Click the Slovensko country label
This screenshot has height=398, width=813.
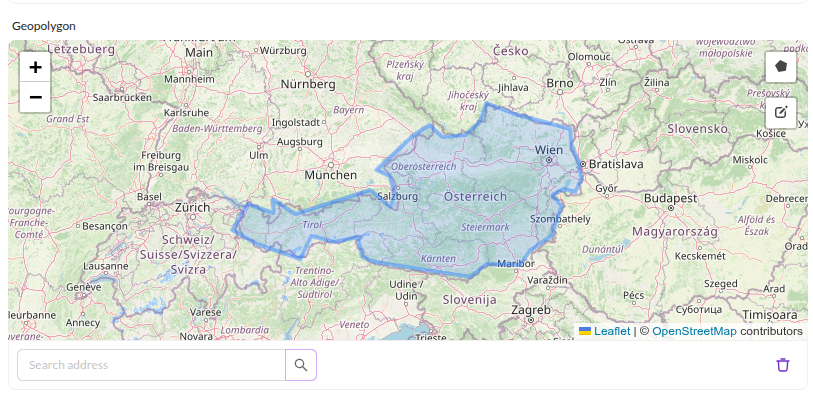698,128
